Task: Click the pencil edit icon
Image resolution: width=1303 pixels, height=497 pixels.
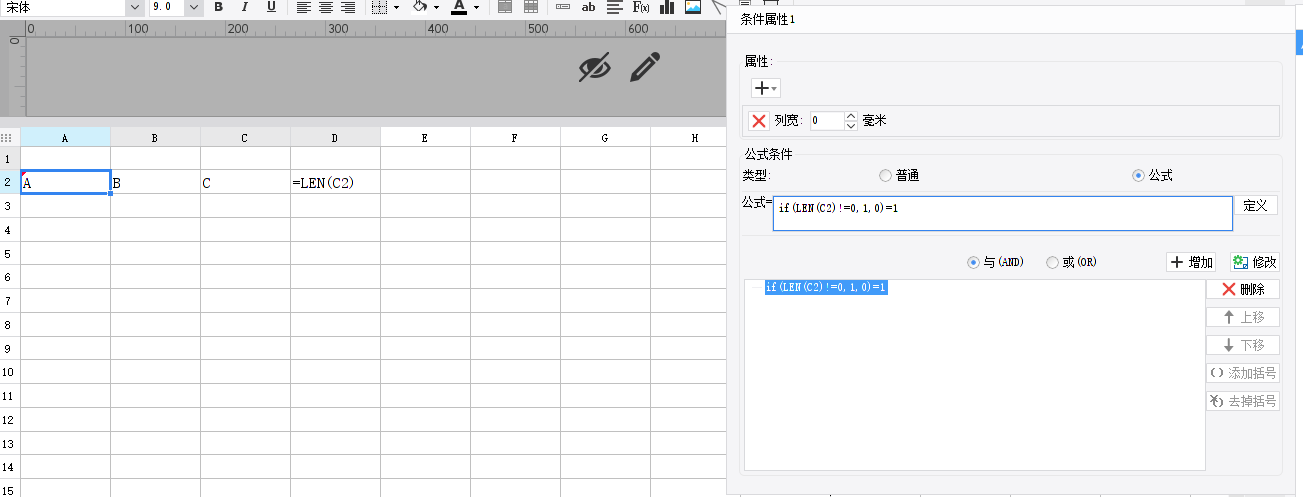Action: 646,67
